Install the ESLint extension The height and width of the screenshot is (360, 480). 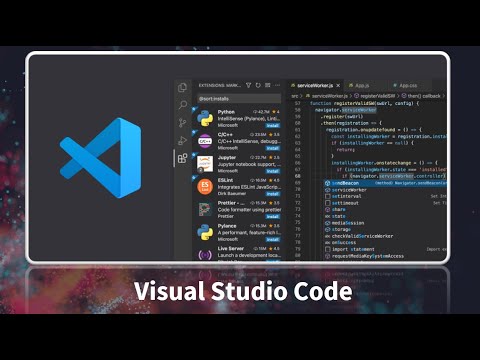(x=273, y=194)
